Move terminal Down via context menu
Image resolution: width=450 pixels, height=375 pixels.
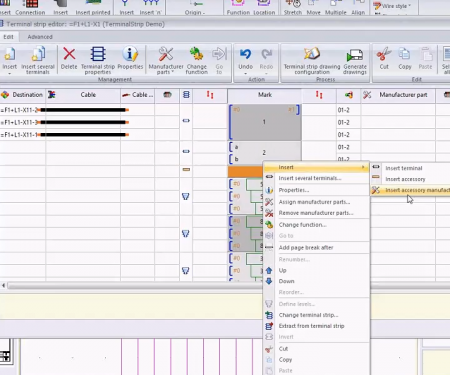click(286, 281)
